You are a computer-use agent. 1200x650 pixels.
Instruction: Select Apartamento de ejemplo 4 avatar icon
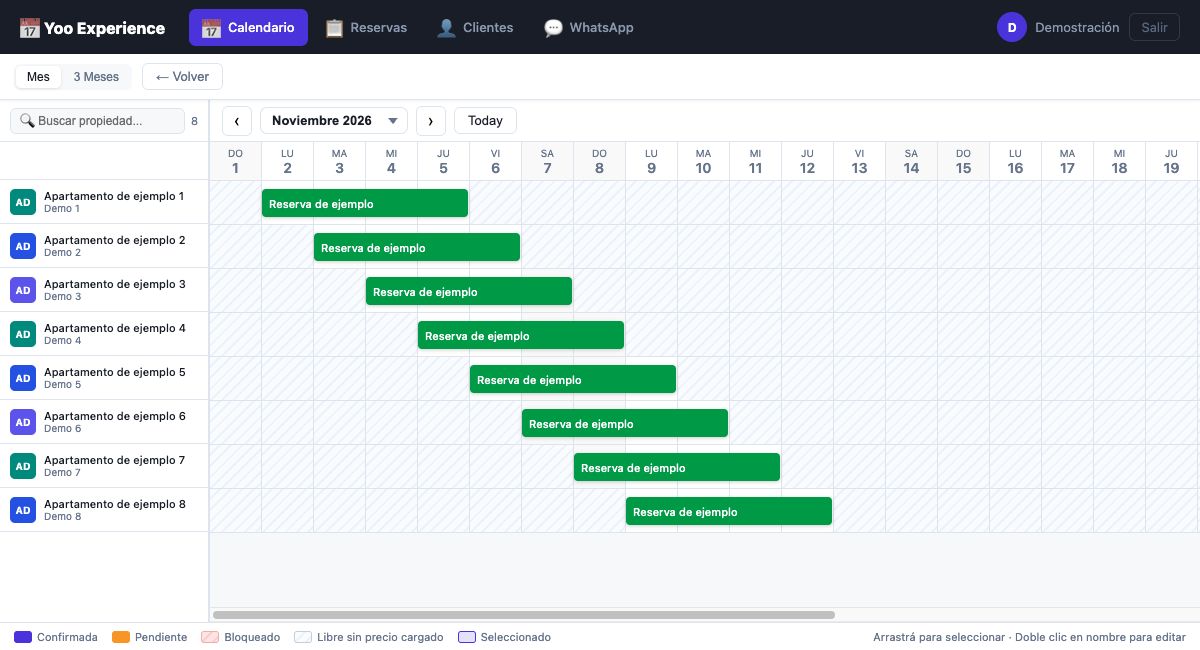23,334
